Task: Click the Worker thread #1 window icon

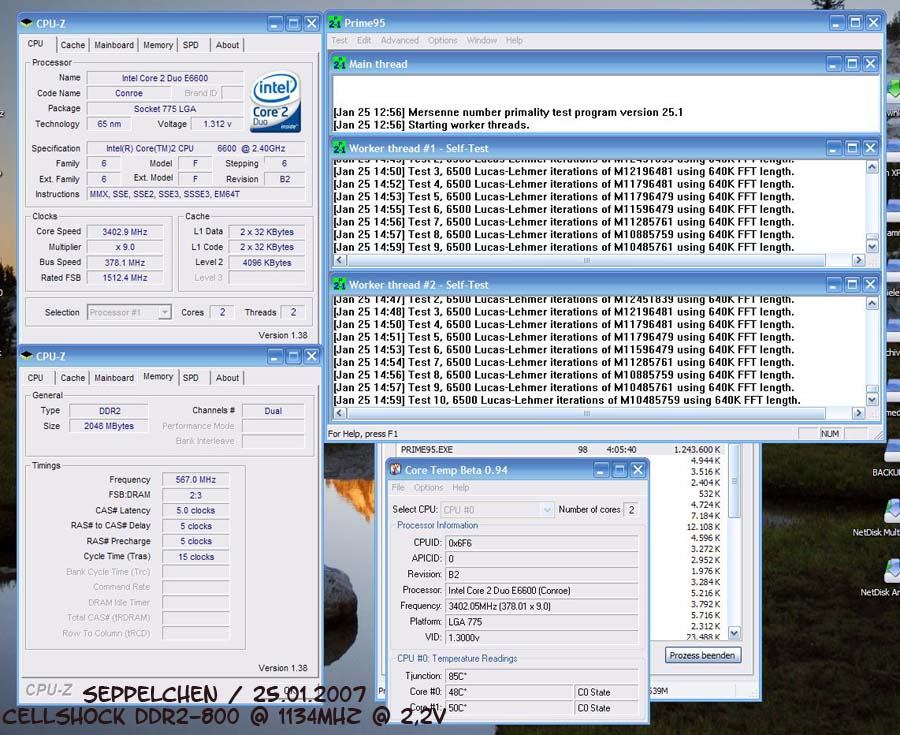Action: pos(339,148)
